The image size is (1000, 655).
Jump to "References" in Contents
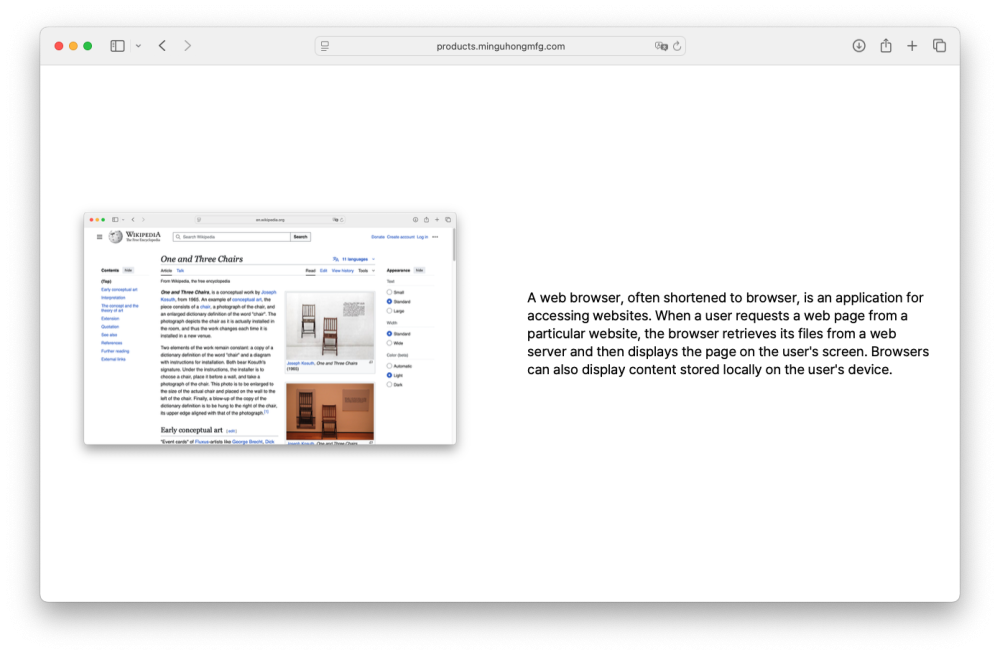pos(111,343)
